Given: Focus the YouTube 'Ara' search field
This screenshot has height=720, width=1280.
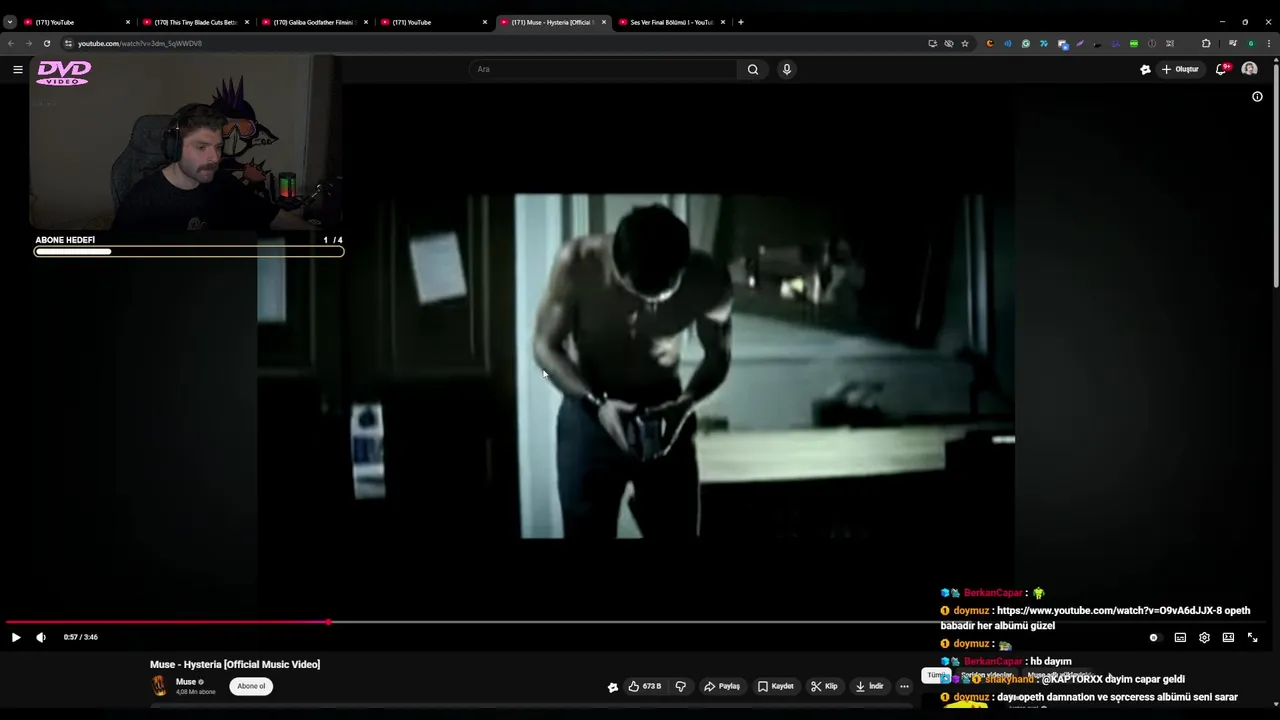Looking at the screenshot, I should pyautogui.click(x=604, y=69).
